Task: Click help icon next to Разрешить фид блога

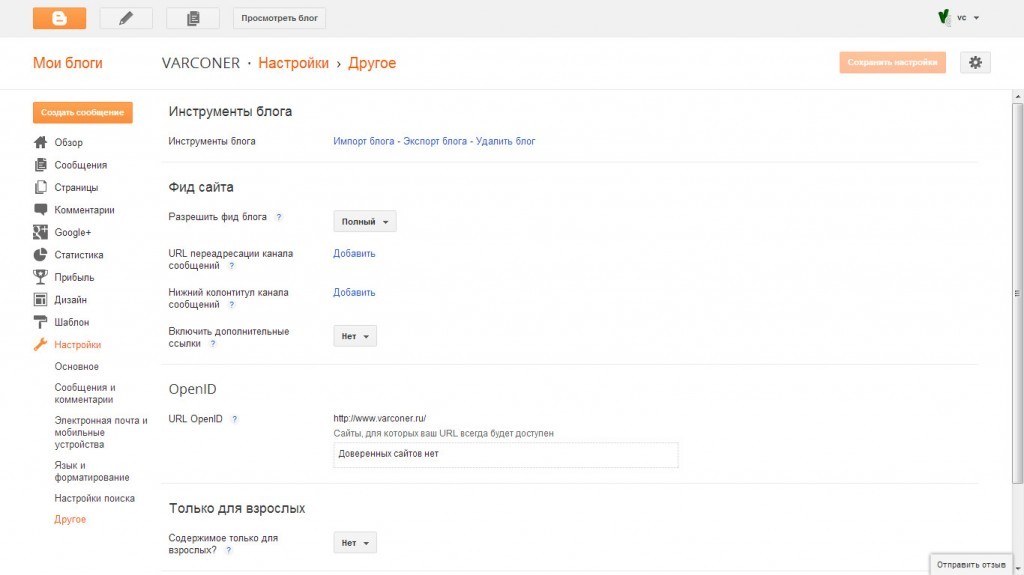Action: tap(279, 217)
